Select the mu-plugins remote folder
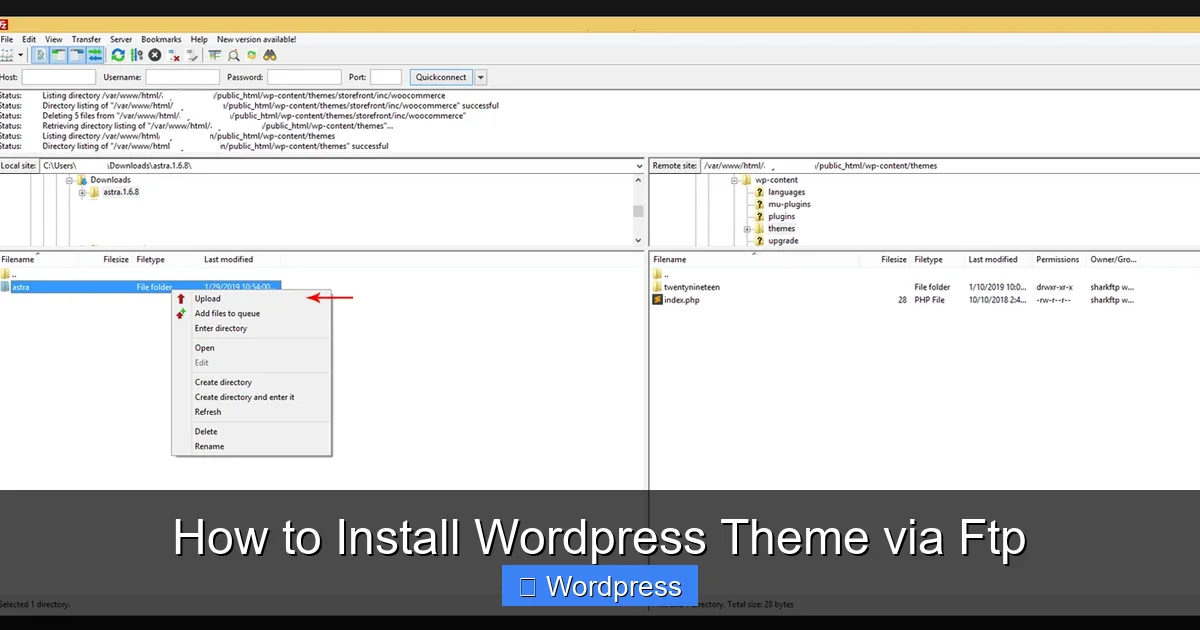This screenshot has width=1200, height=630. pyautogui.click(x=789, y=204)
